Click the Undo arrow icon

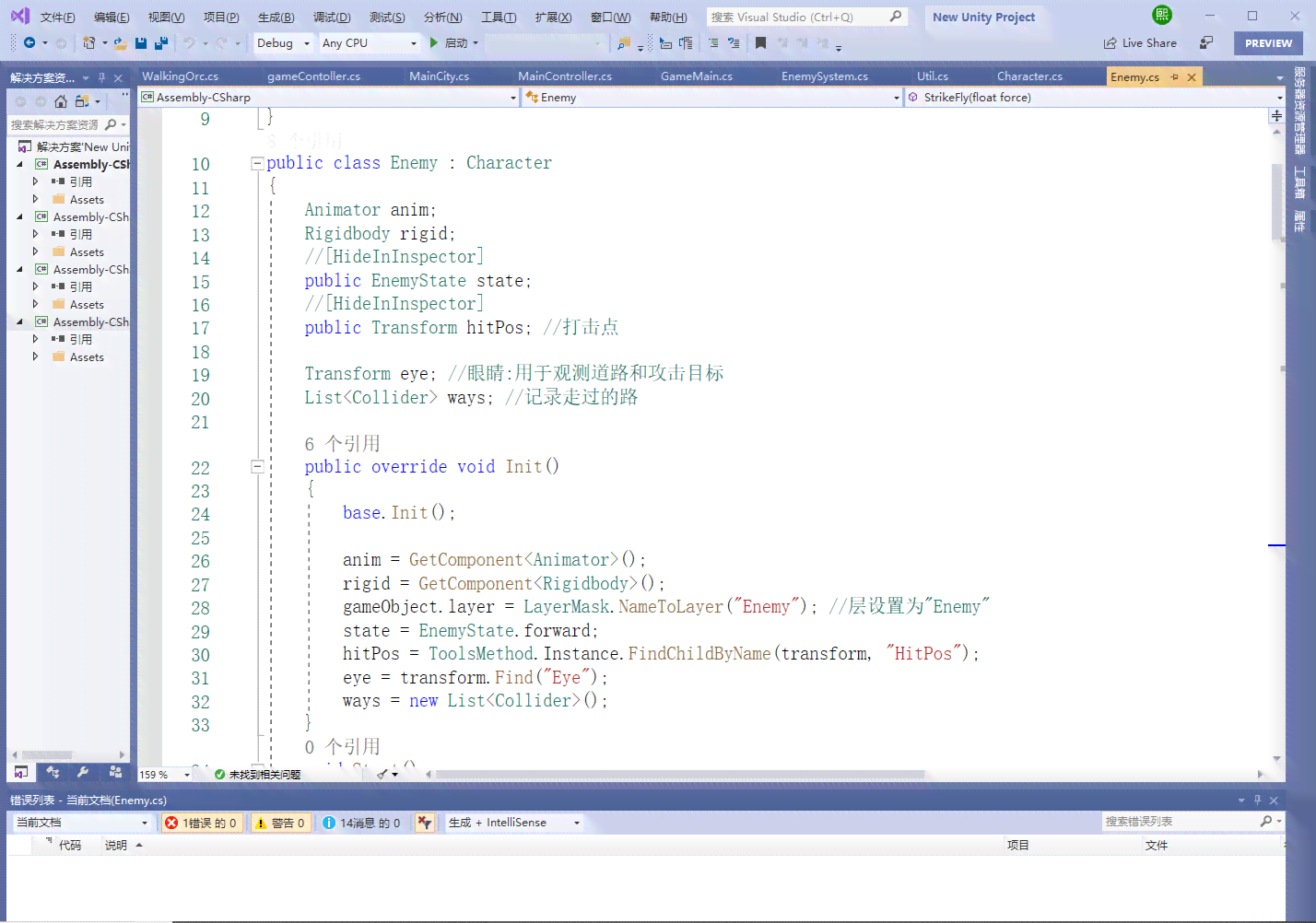click(x=189, y=43)
